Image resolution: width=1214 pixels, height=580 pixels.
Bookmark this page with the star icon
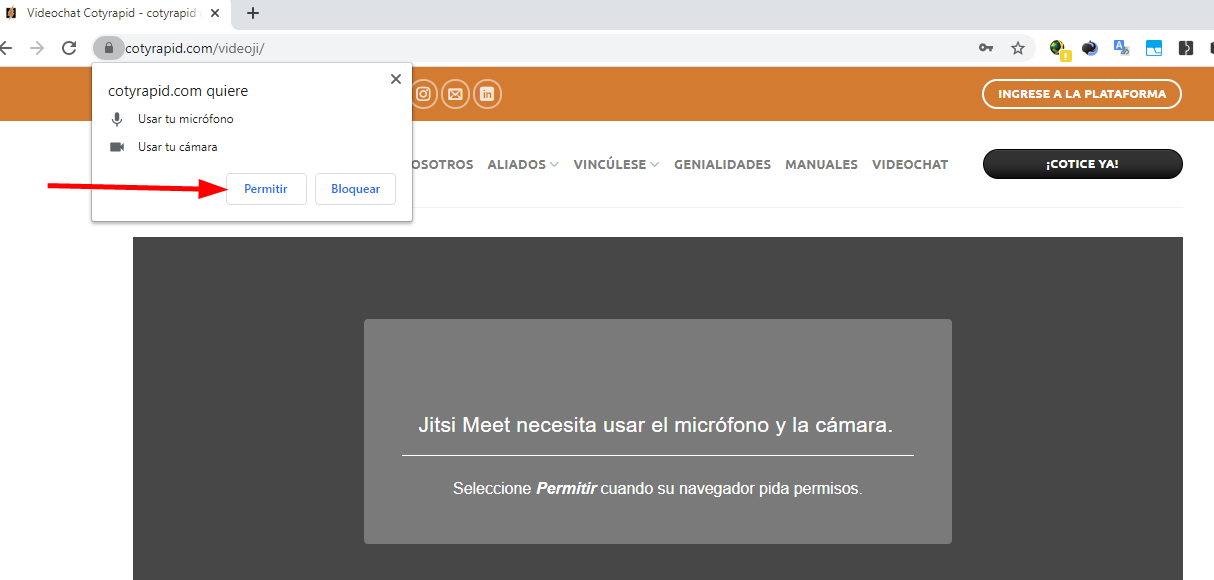click(1018, 48)
